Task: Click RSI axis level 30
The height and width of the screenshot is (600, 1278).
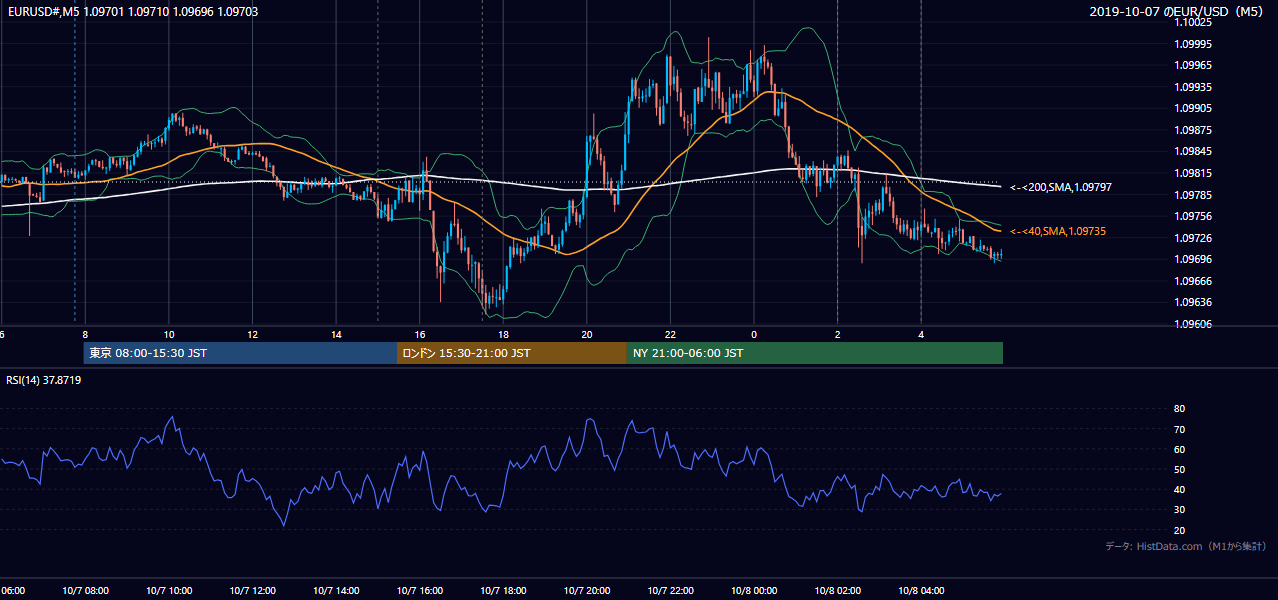Action: (x=1179, y=510)
